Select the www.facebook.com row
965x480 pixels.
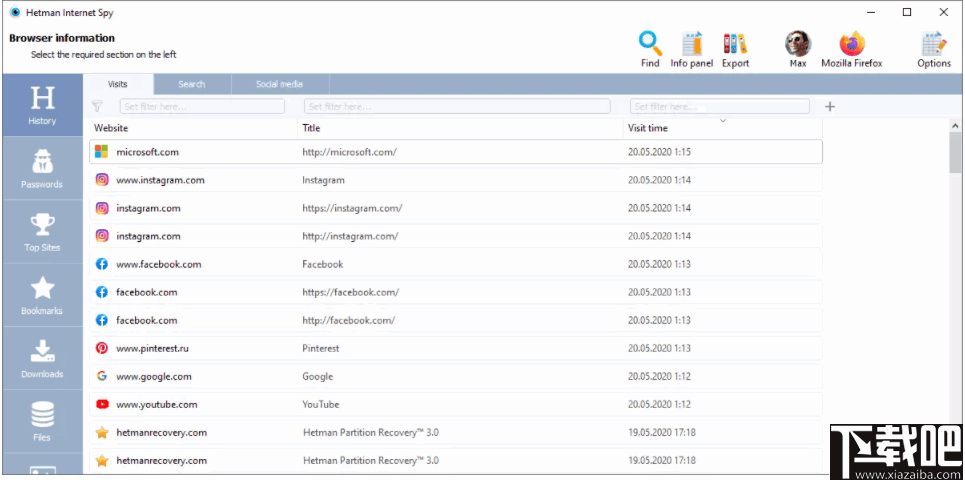click(x=456, y=265)
